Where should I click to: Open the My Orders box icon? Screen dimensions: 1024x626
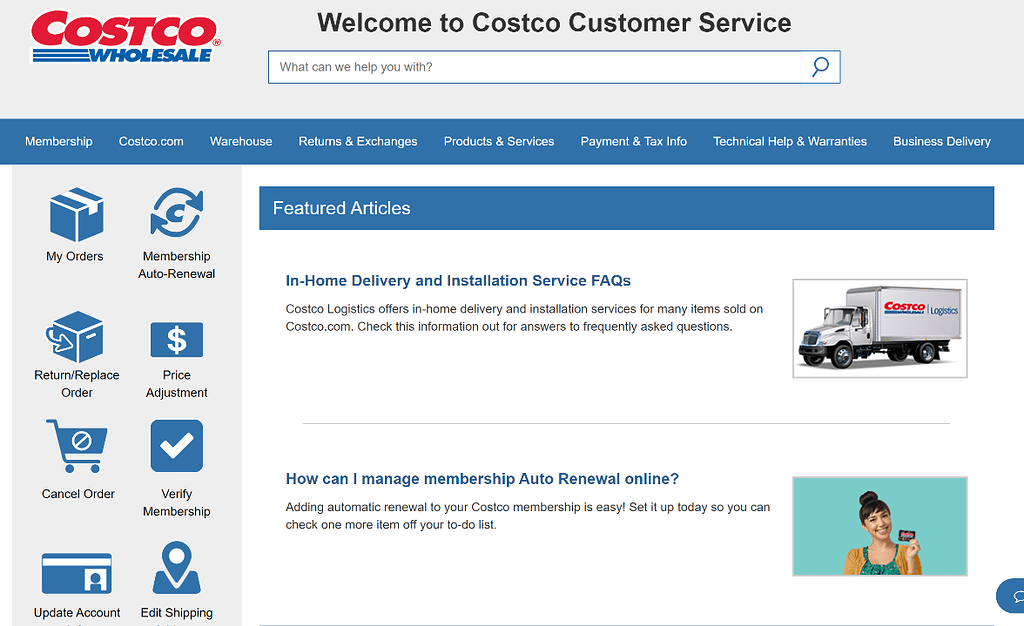76,215
